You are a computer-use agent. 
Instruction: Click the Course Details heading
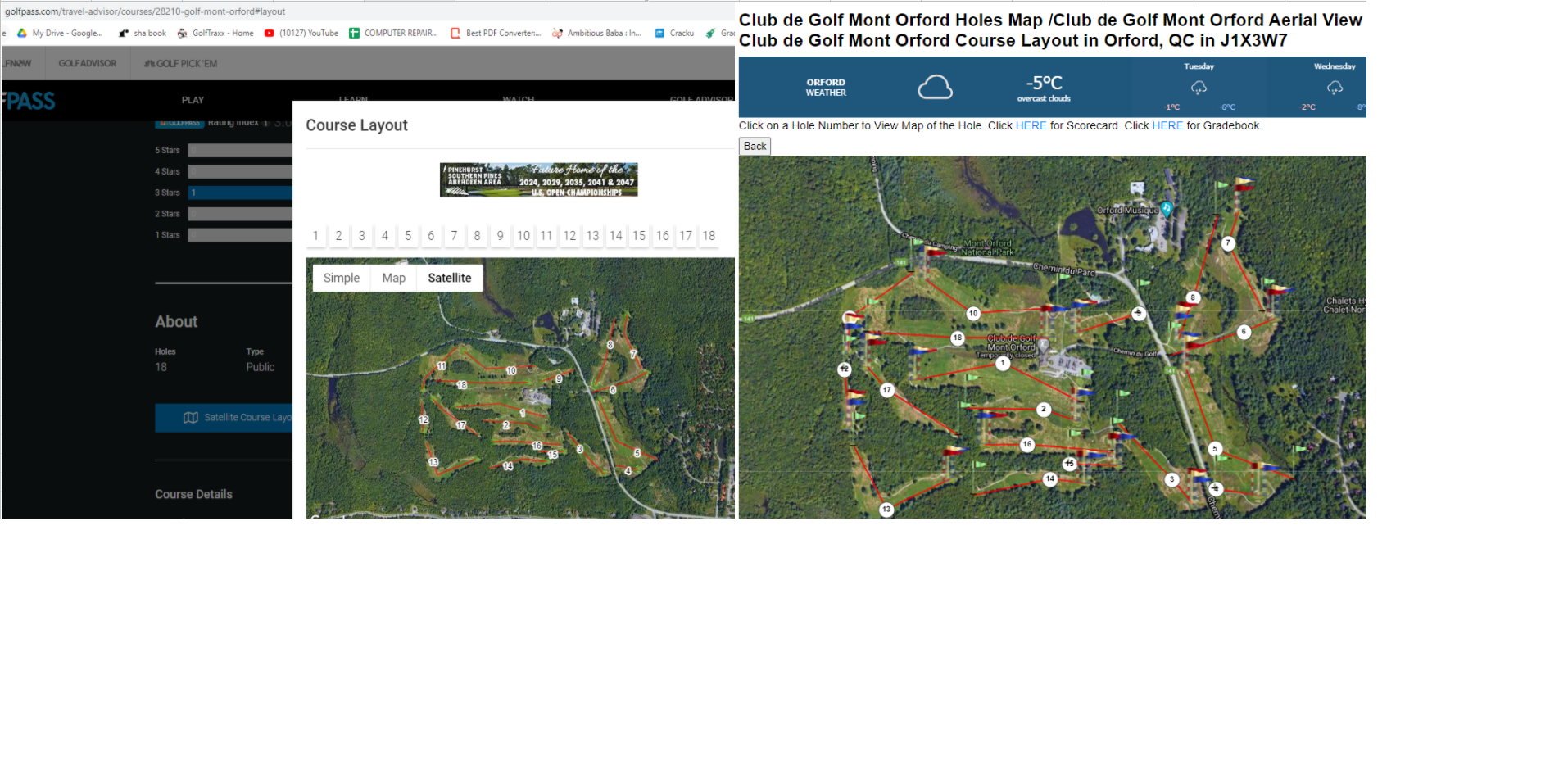click(193, 494)
